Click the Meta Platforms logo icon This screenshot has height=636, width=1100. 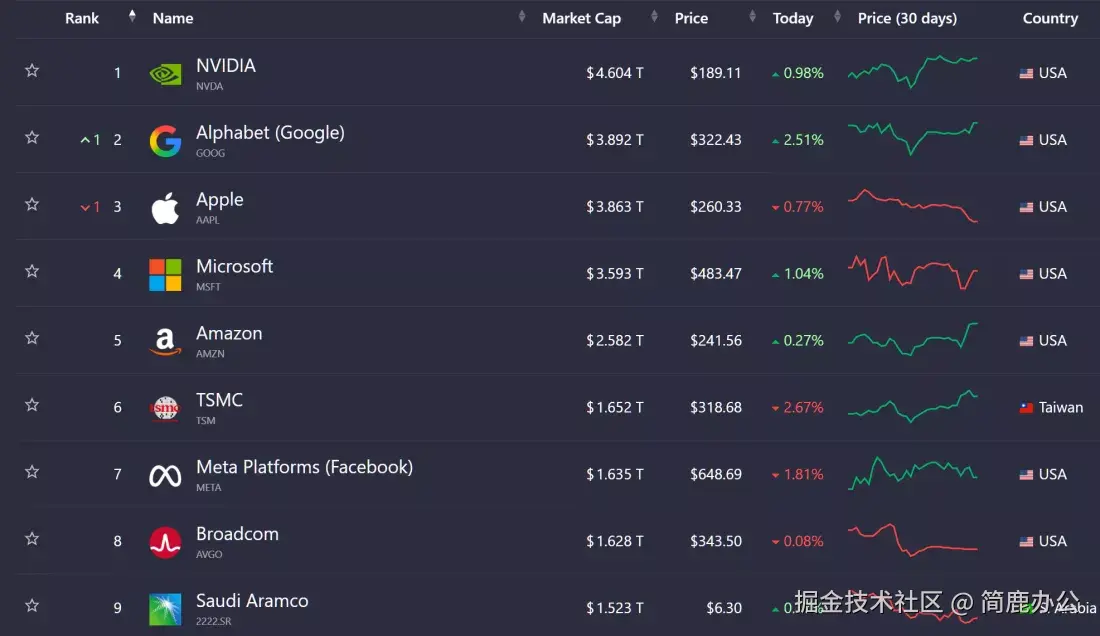[165, 476]
